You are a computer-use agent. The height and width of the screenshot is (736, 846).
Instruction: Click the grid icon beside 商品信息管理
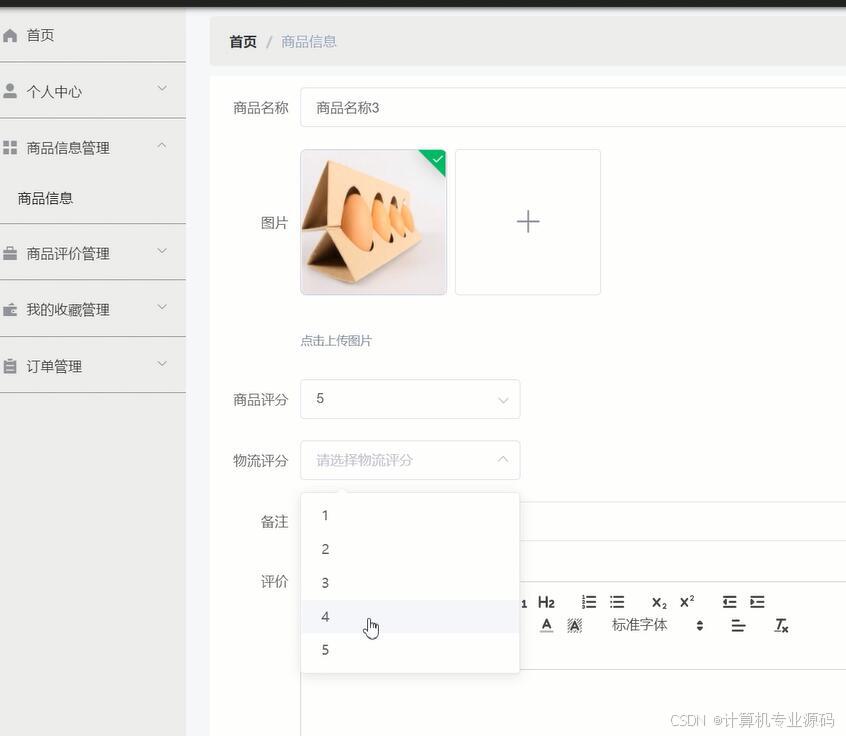(x=10, y=147)
